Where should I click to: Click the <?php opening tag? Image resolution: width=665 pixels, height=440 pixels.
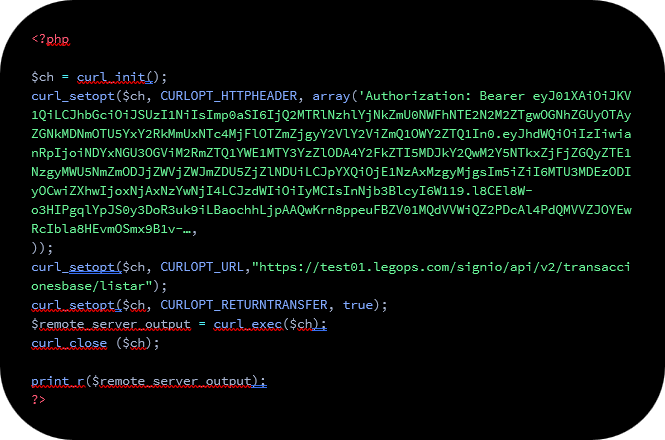(50, 39)
